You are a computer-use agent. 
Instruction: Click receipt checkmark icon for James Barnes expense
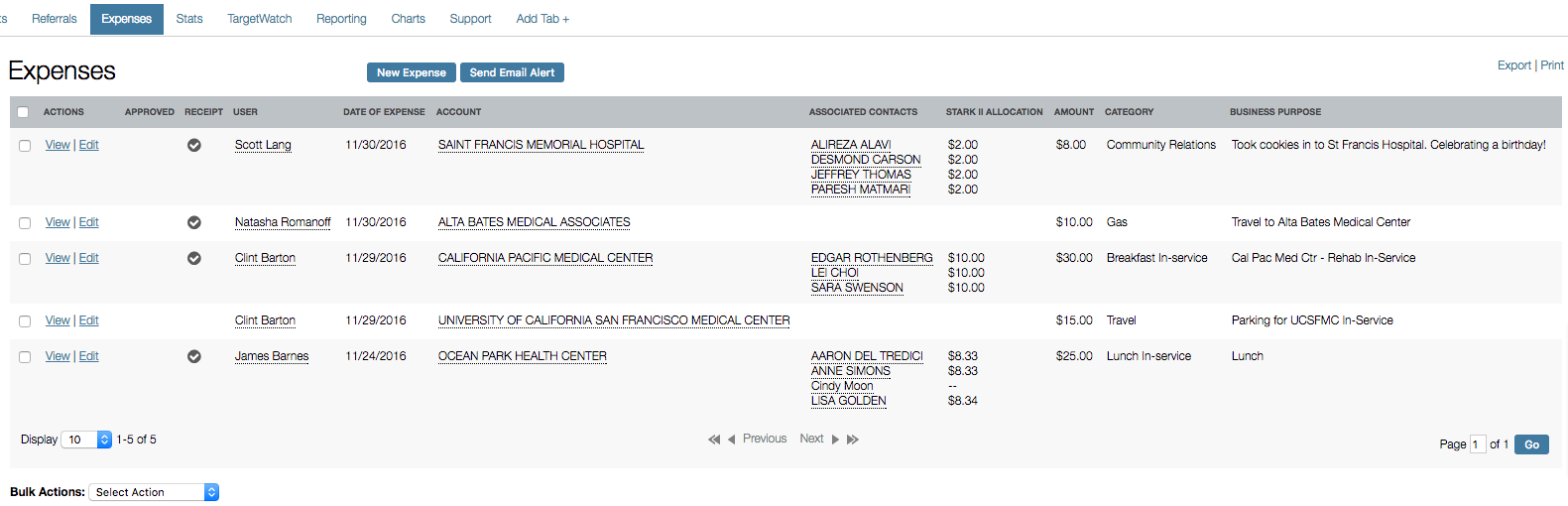click(x=194, y=356)
